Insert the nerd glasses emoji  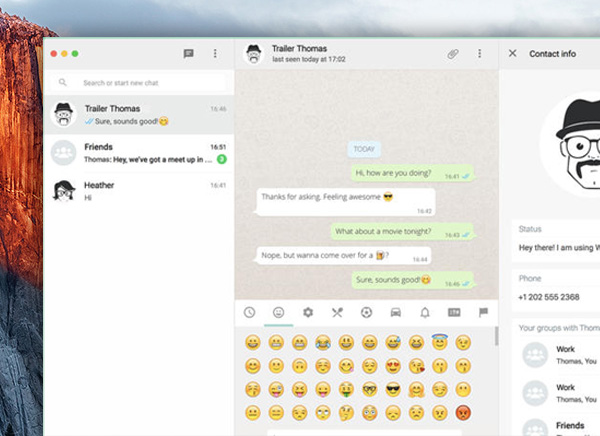(x=370, y=390)
